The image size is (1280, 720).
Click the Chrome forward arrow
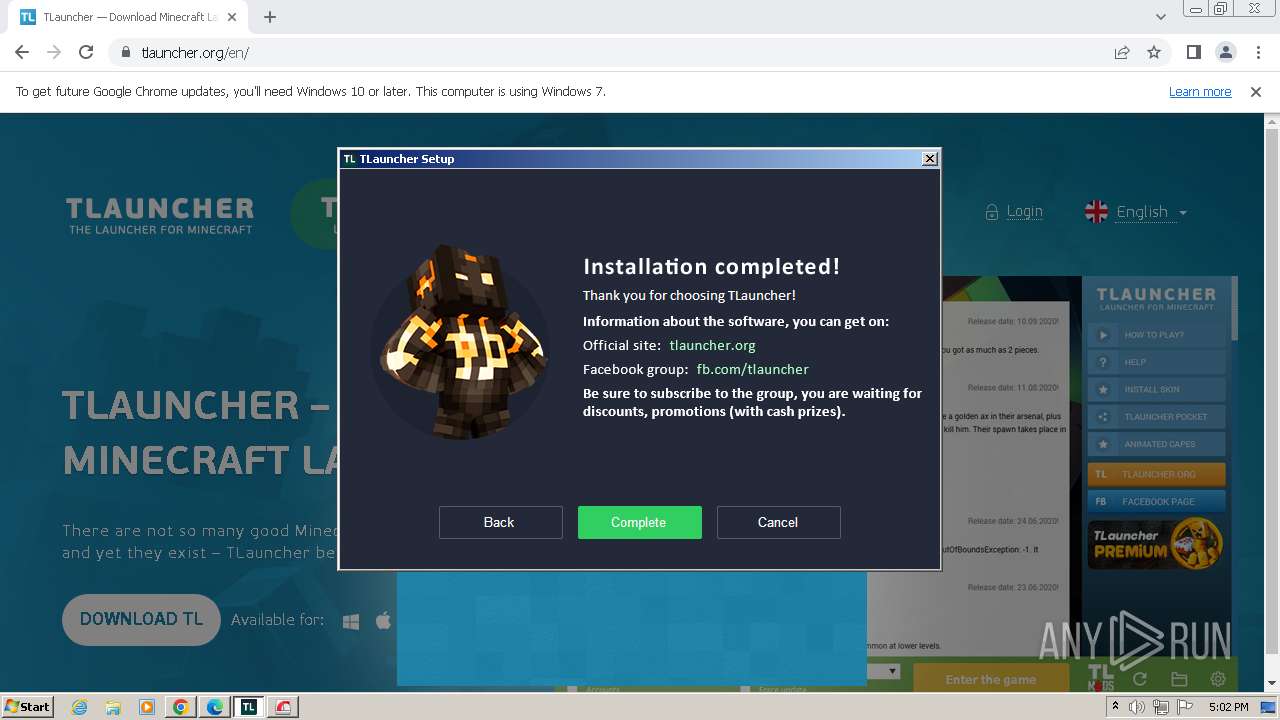coord(54,52)
